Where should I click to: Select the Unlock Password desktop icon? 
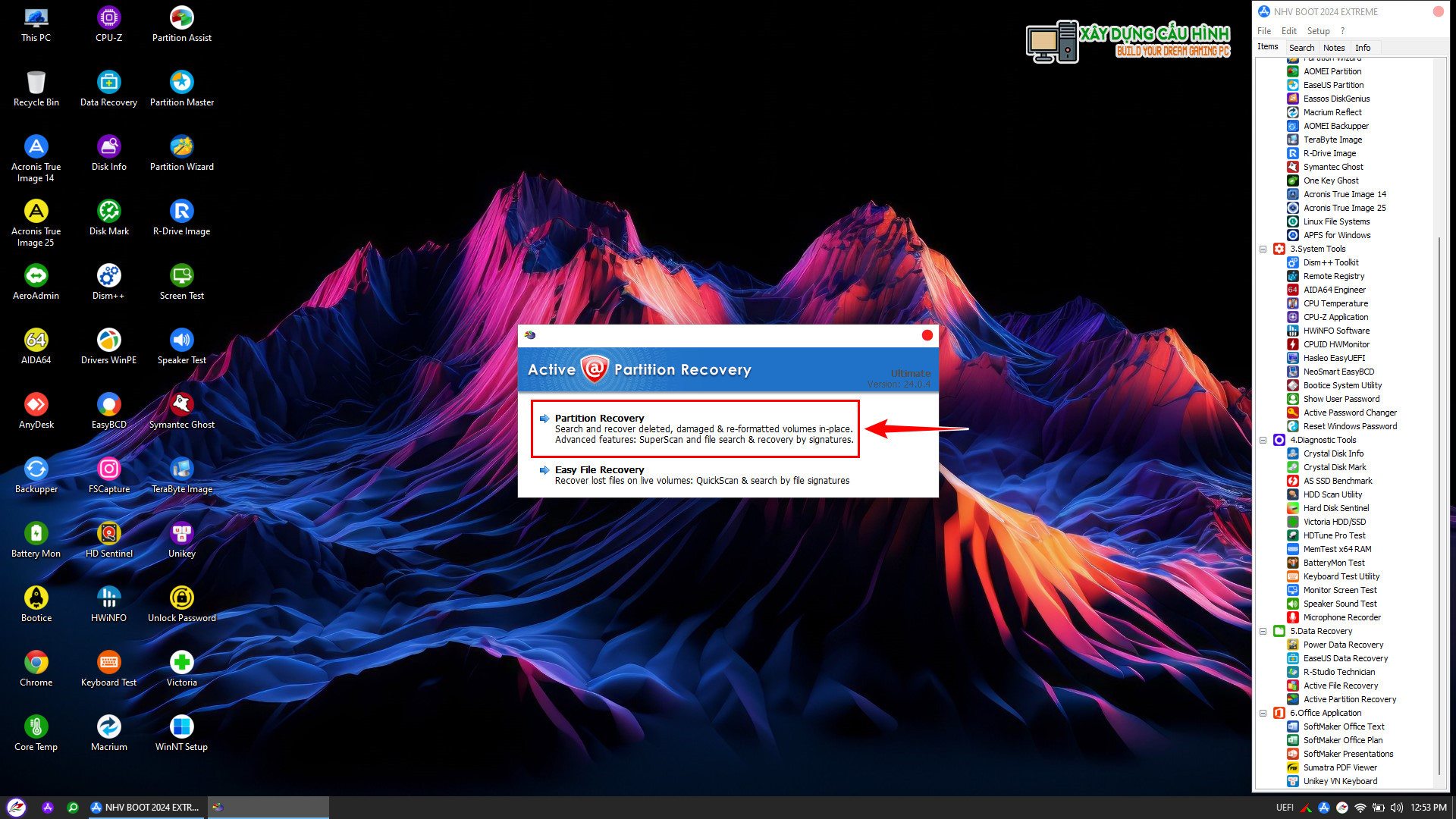click(x=181, y=604)
